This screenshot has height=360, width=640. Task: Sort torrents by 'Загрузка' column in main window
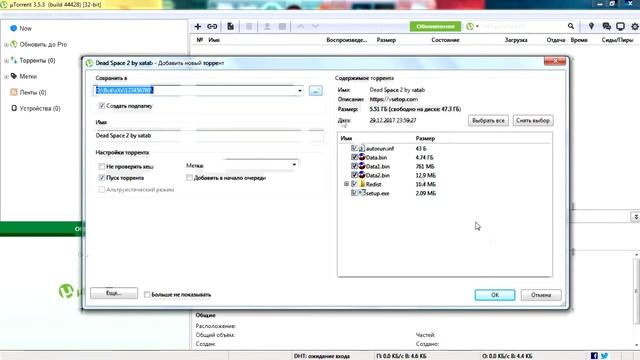click(516, 40)
